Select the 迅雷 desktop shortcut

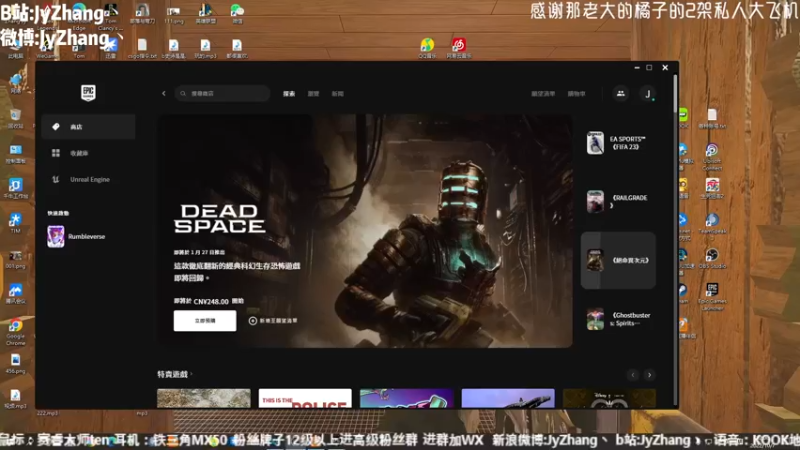click(x=111, y=48)
